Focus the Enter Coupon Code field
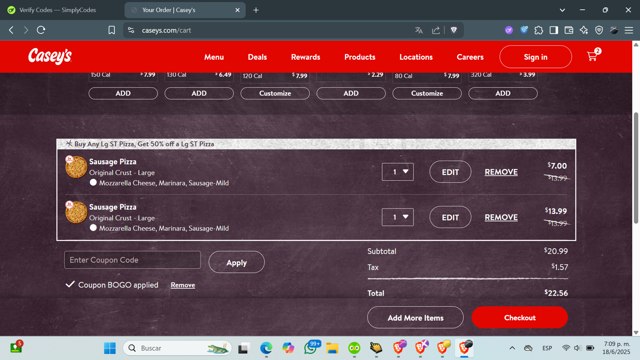Screen dimensions: 640x360 click(x=132, y=260)
